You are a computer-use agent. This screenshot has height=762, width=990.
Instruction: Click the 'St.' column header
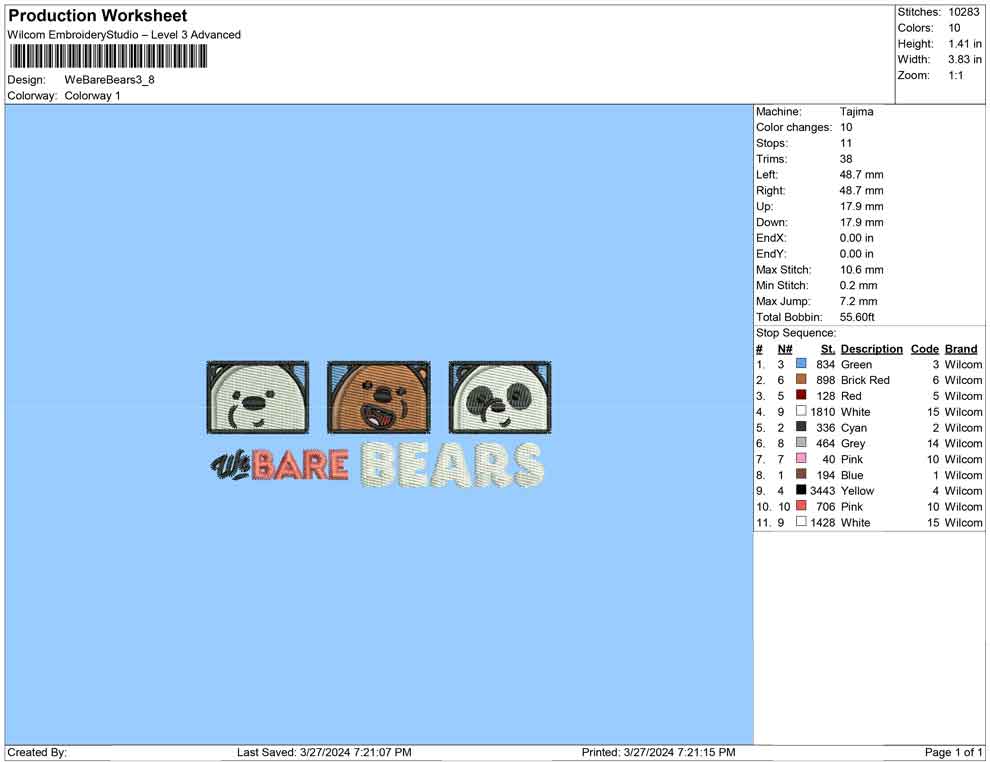click(x=828, y=349)
